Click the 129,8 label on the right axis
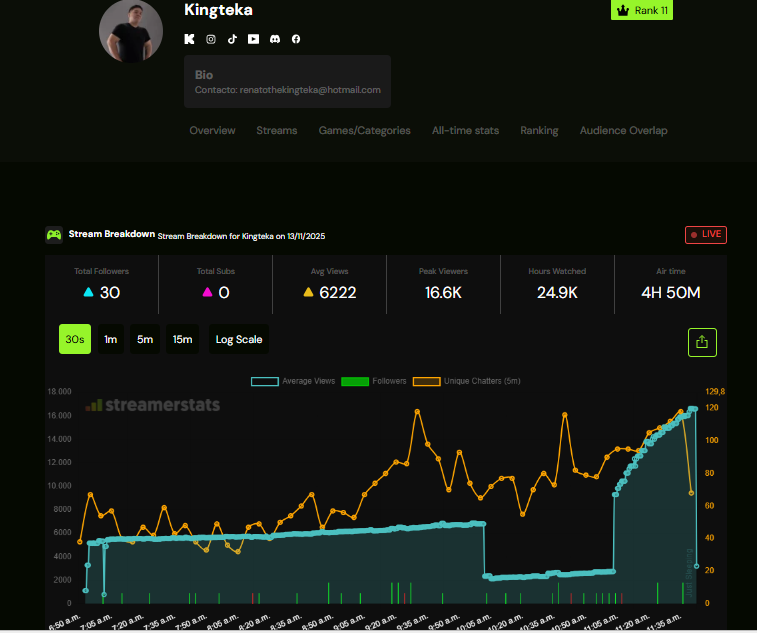 [x=715, y=392]
